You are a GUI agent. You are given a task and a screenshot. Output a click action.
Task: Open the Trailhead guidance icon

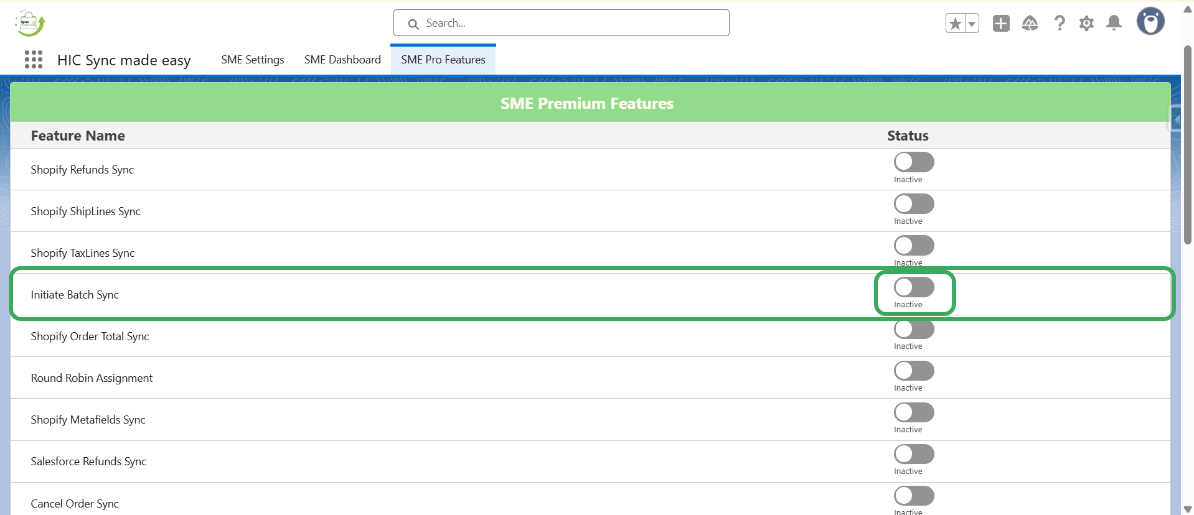click(x=1030, y=24)
